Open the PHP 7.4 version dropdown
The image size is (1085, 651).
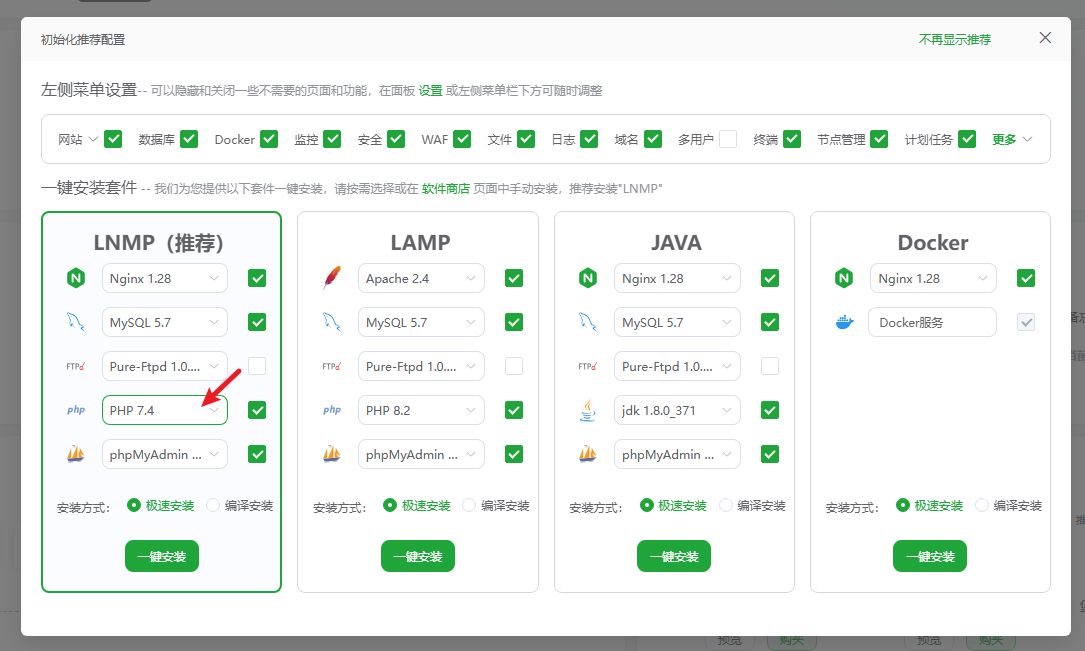point(165,410)
